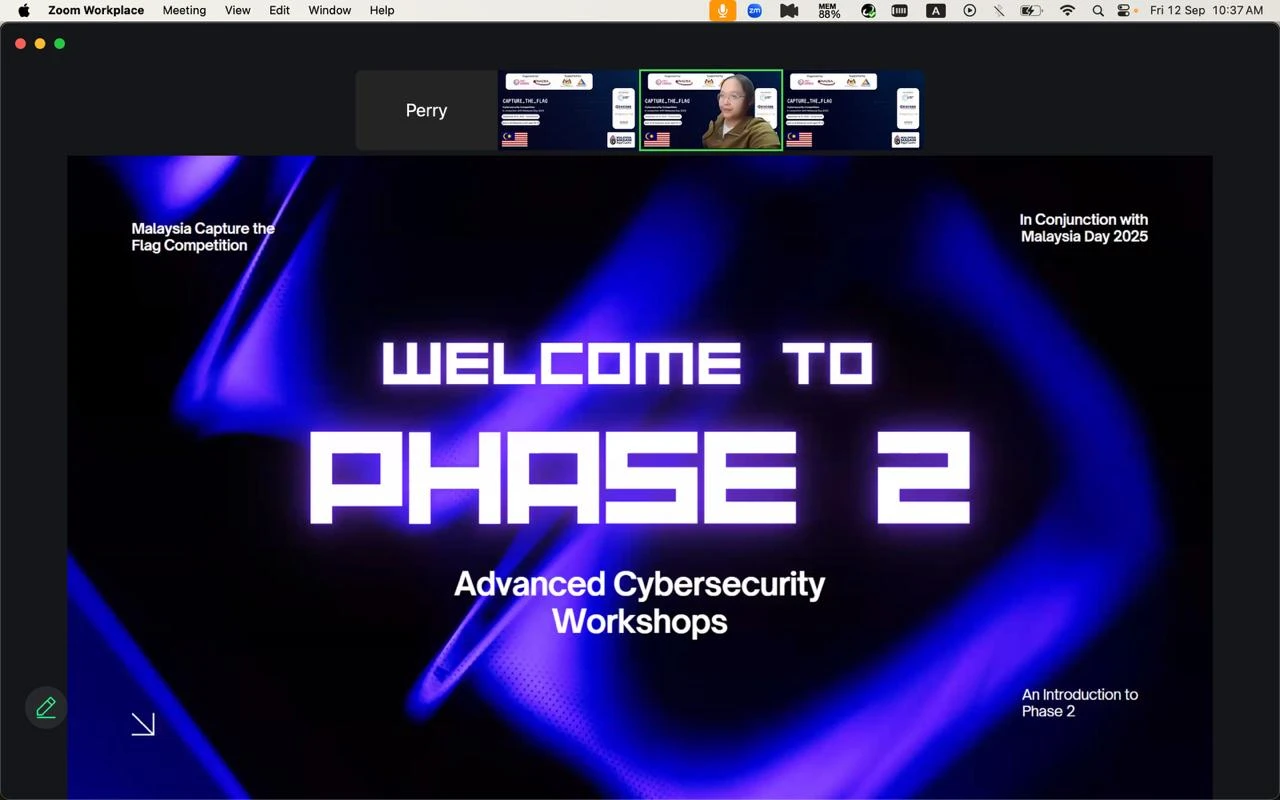Click the round checkmark status icon
The height and width of the screenshot is (800, 1280).
[869, 11]
